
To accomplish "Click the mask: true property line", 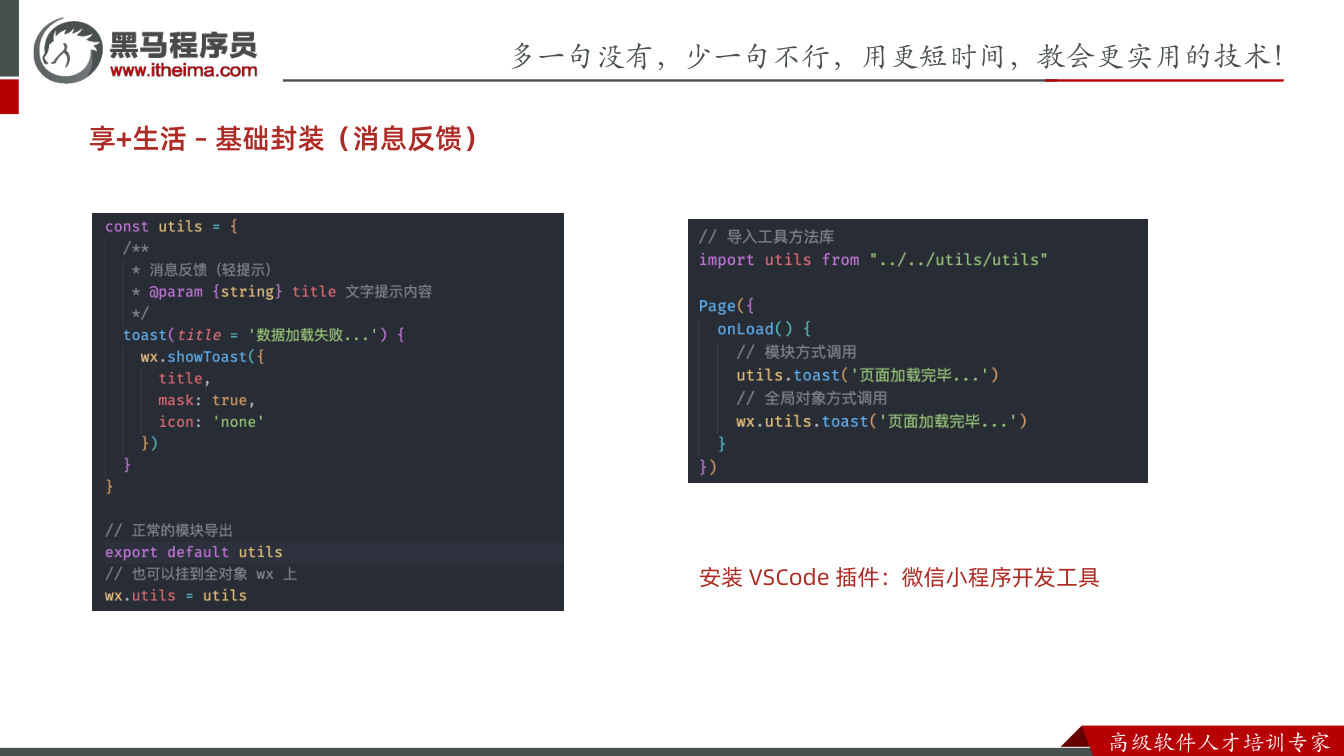I will [207, 400].
